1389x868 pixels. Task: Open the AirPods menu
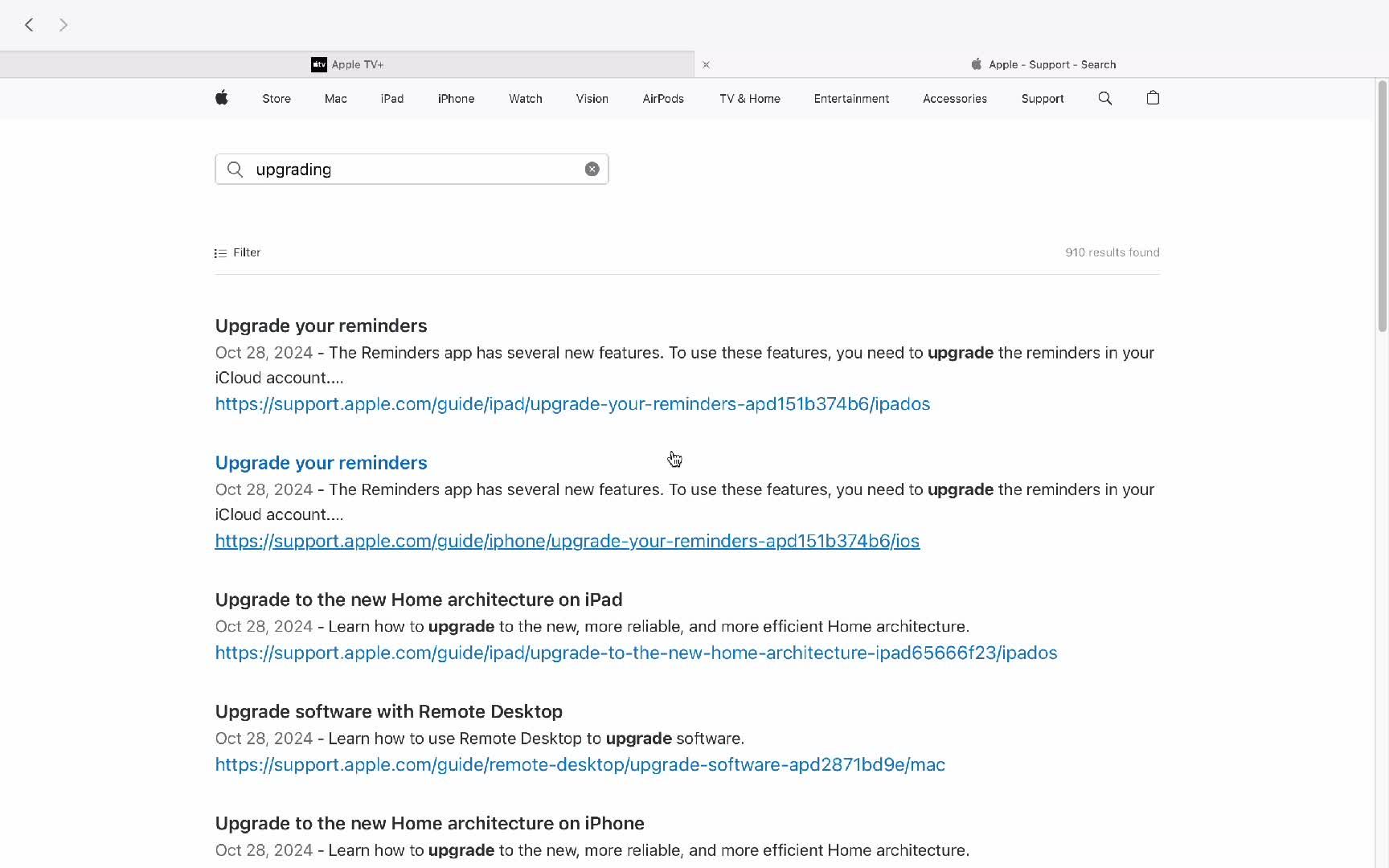[663, 99]
